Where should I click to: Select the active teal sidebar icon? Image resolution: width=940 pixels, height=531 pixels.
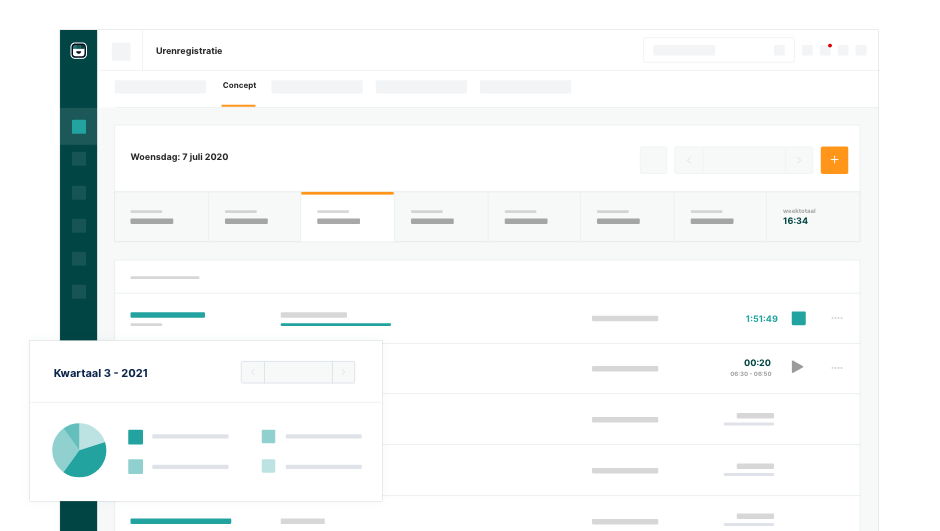tap(79, 127)
